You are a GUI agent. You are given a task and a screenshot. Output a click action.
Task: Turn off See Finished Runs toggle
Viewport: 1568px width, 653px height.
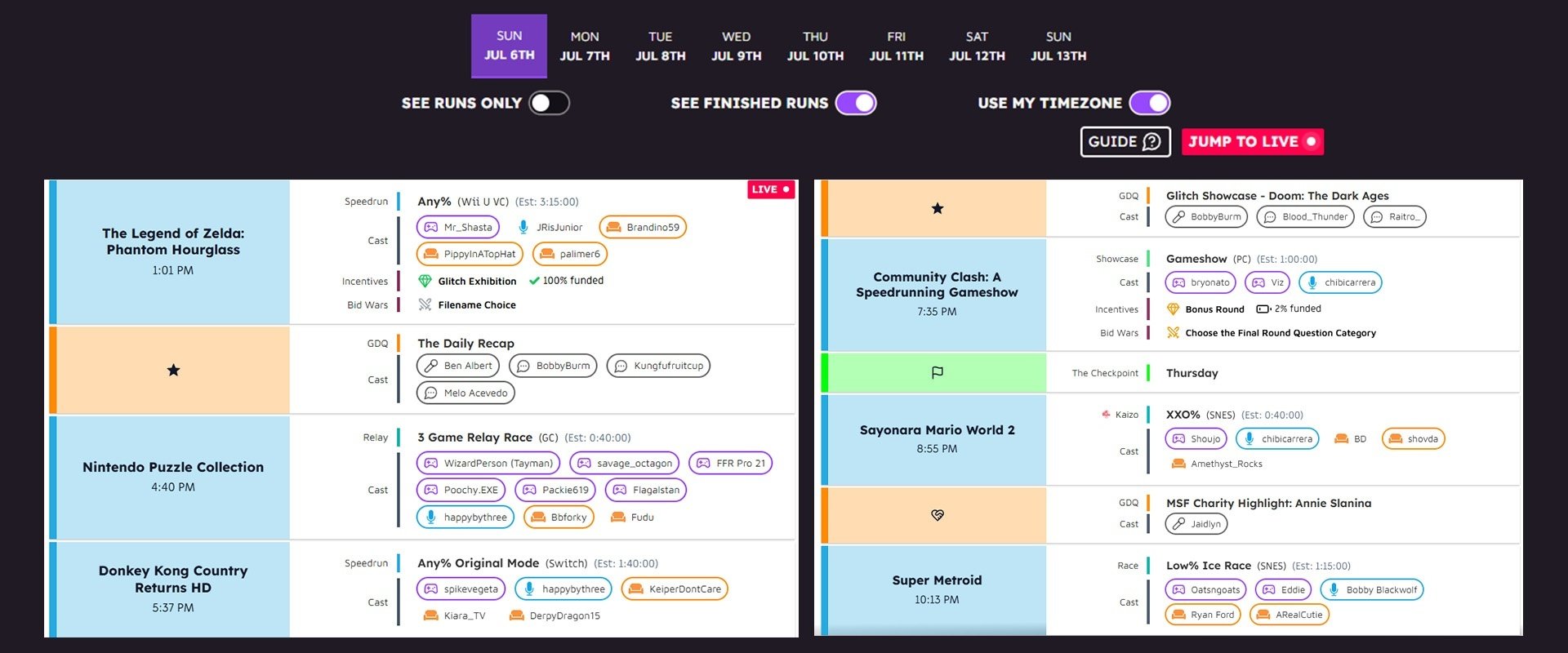click(x=856, y=103)
